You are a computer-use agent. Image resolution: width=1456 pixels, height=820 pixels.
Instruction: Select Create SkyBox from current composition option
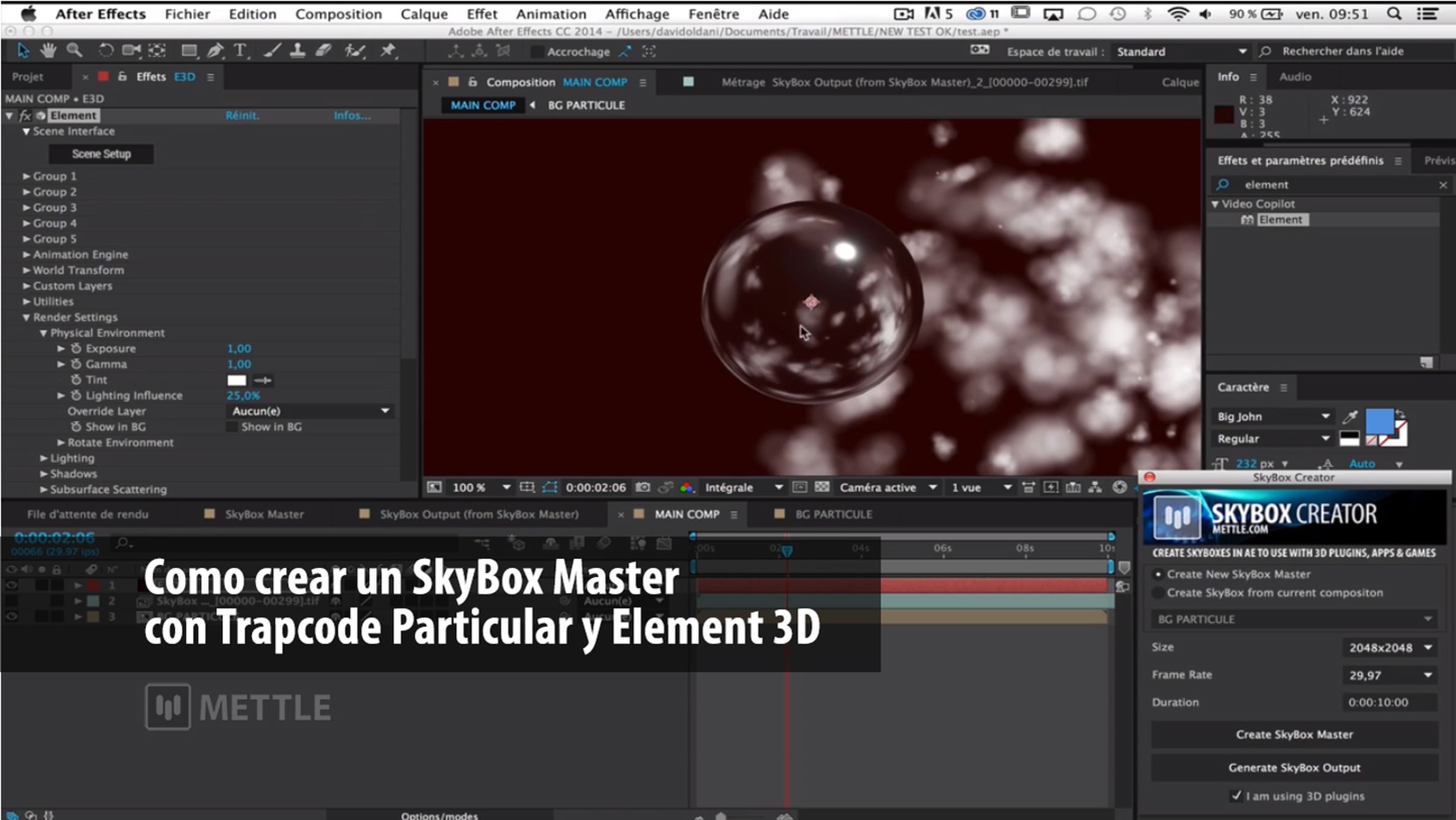1158,593
